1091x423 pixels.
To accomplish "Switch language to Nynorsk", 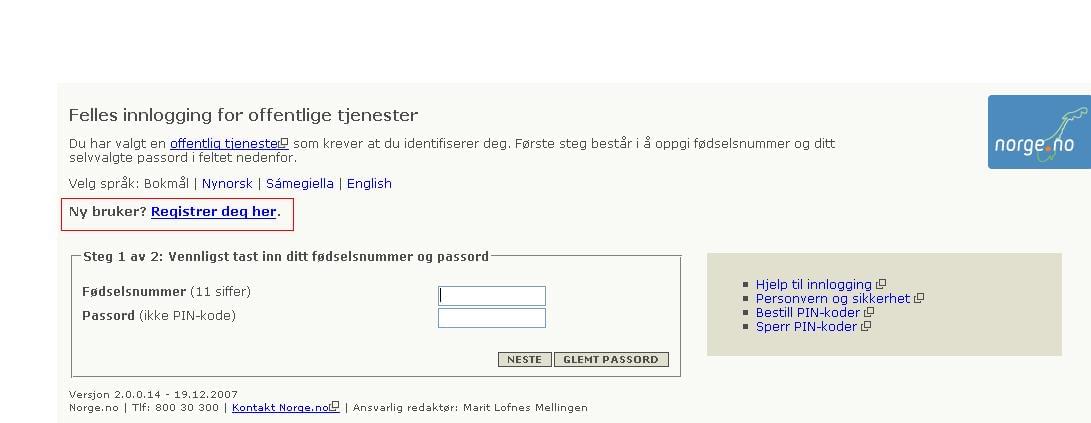I will tap(227, 184).
